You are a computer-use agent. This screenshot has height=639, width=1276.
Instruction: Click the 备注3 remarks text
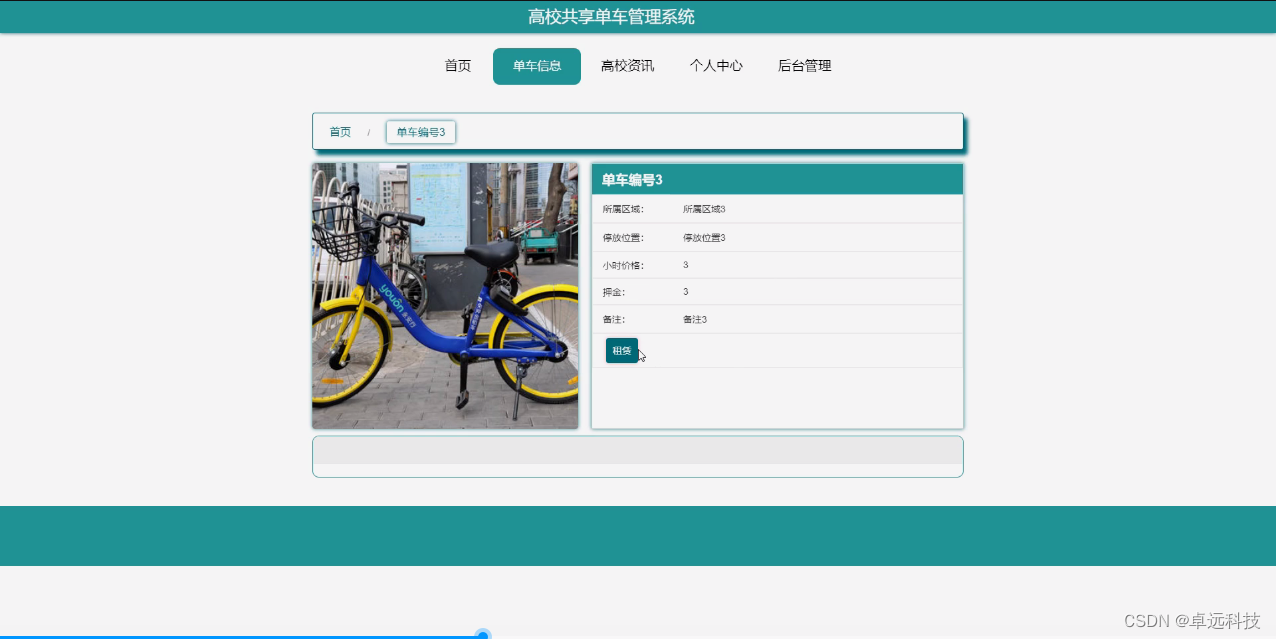tap(694, 319)
